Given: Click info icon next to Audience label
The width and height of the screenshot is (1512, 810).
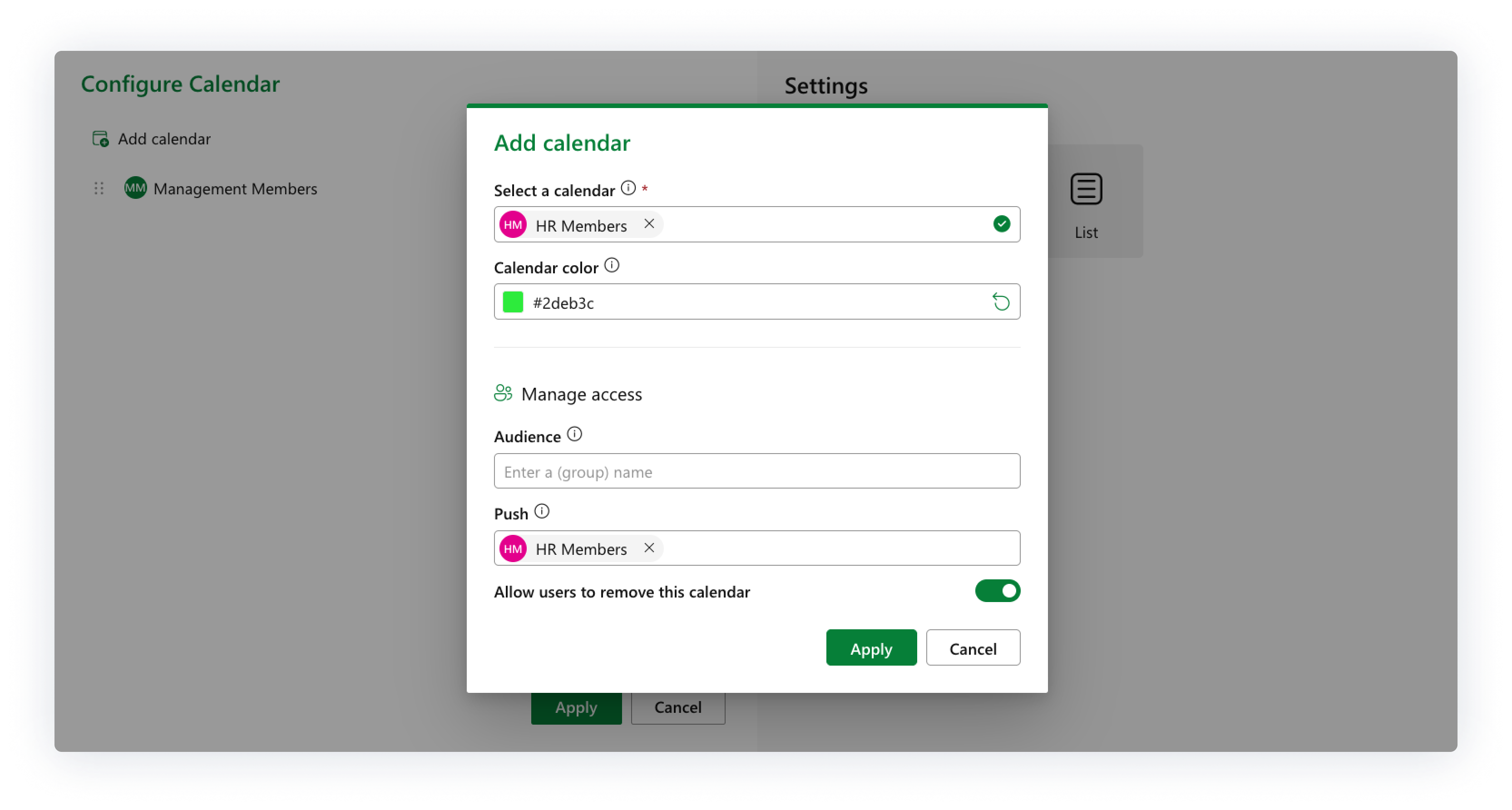Looking at the screenshot, I should tap(574, 435).
